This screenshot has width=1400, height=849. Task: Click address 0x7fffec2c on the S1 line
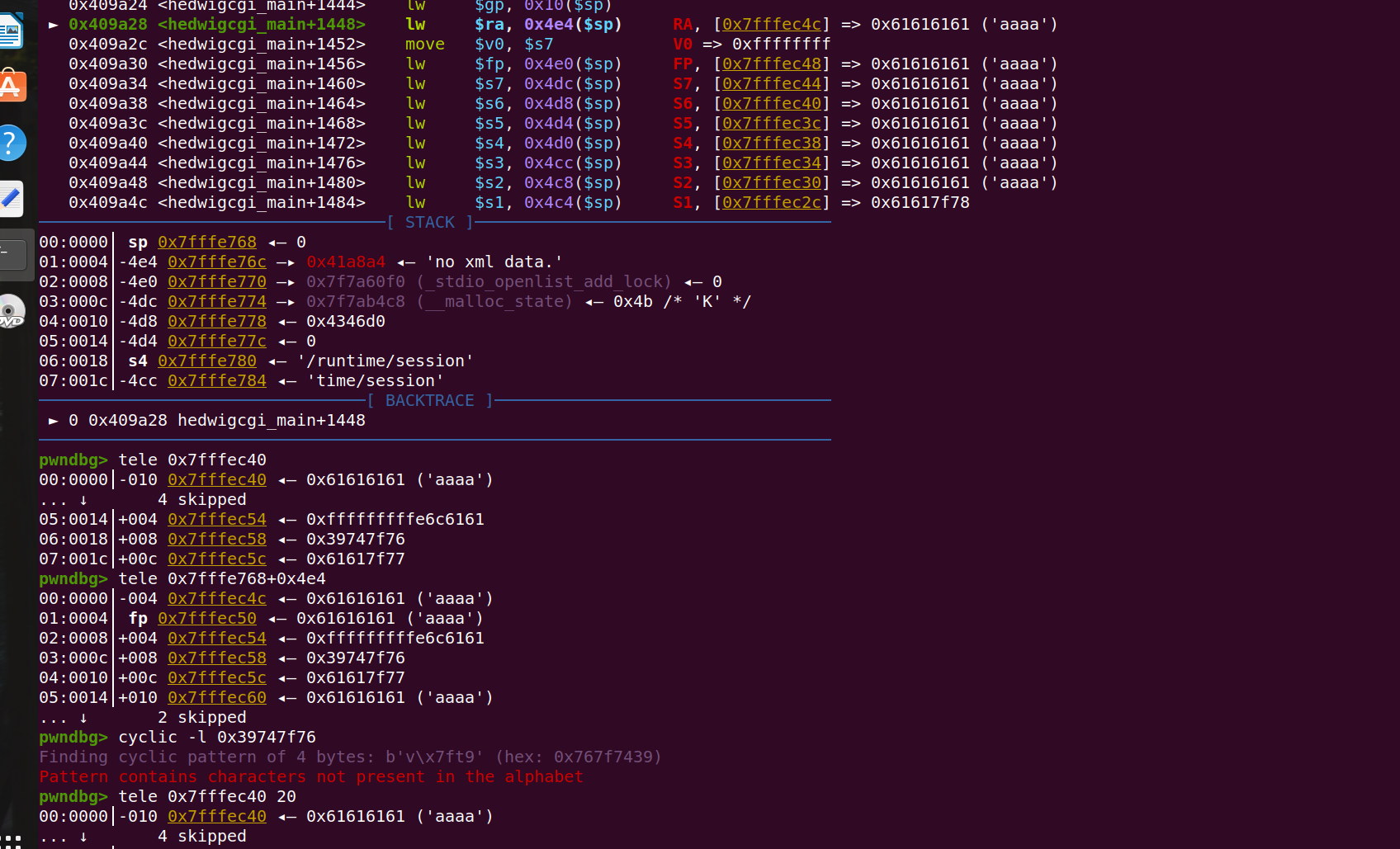pyautogui.click(x=772, y=202)
